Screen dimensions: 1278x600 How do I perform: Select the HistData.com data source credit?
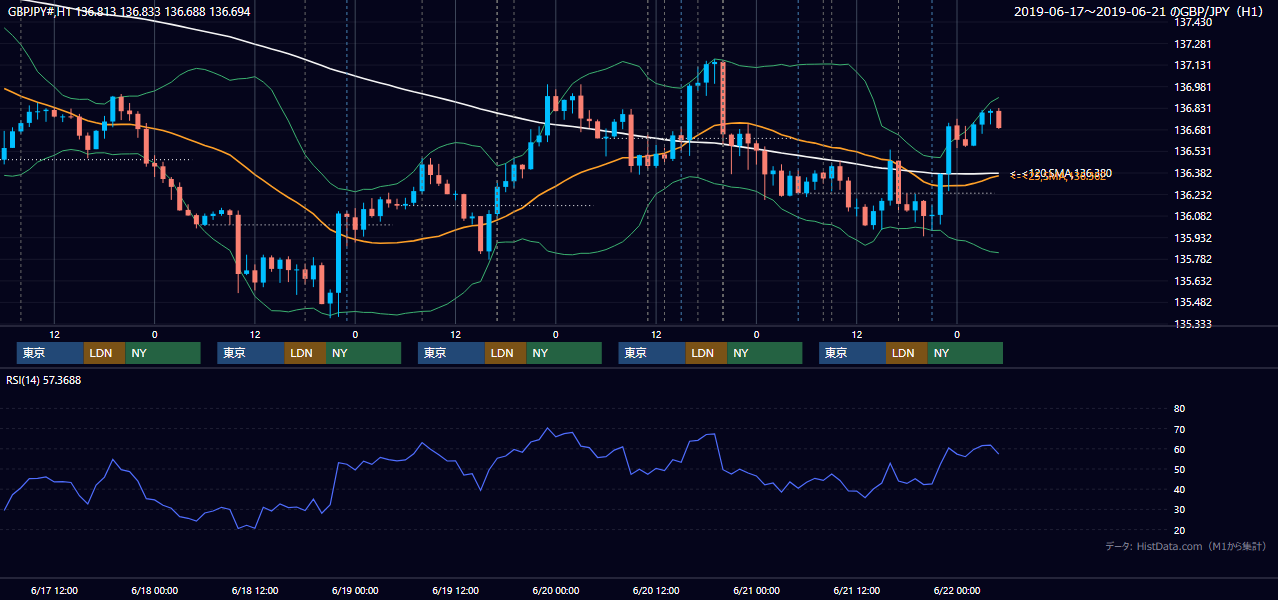tap(1186, 546)
